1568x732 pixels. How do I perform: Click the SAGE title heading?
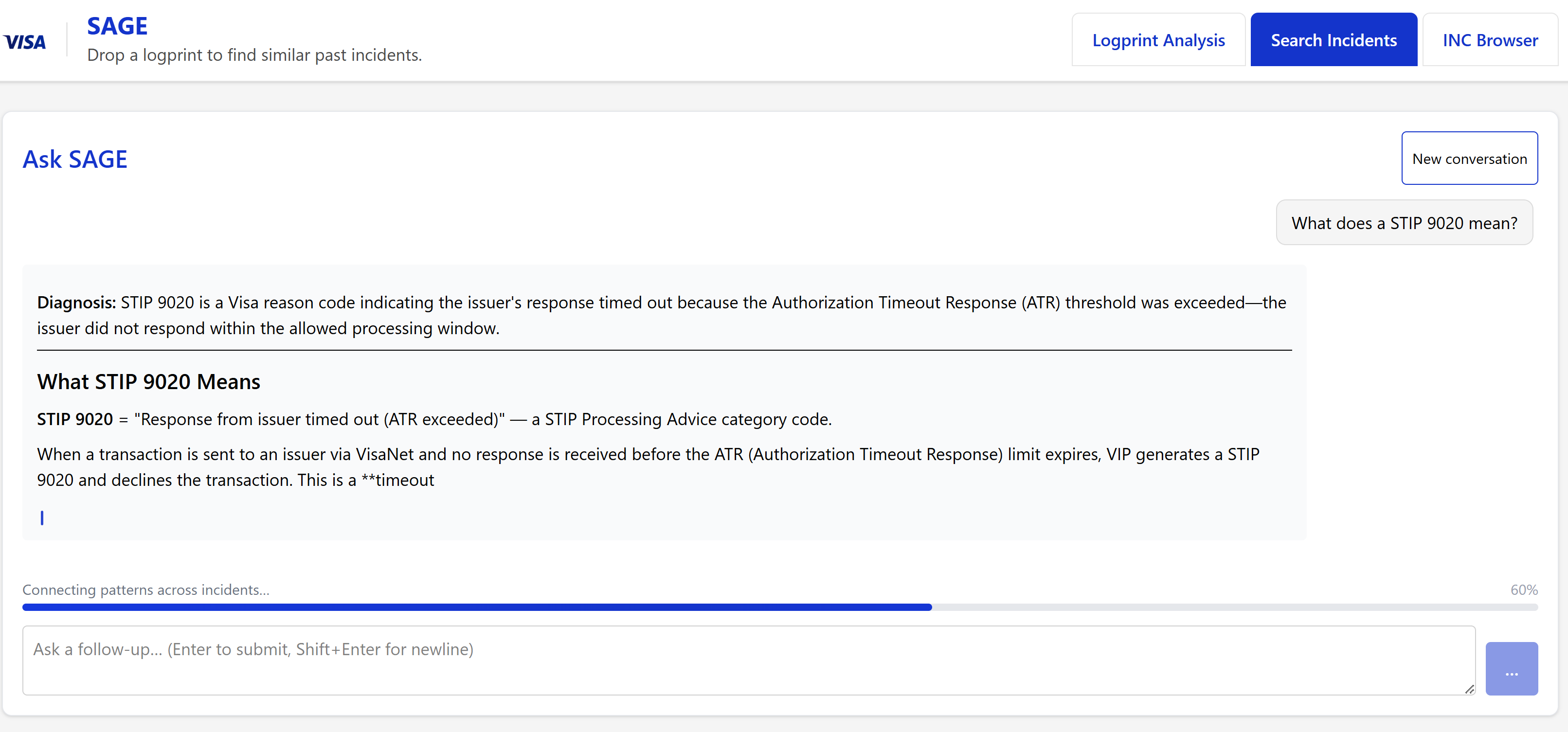[x=117, y=26]
